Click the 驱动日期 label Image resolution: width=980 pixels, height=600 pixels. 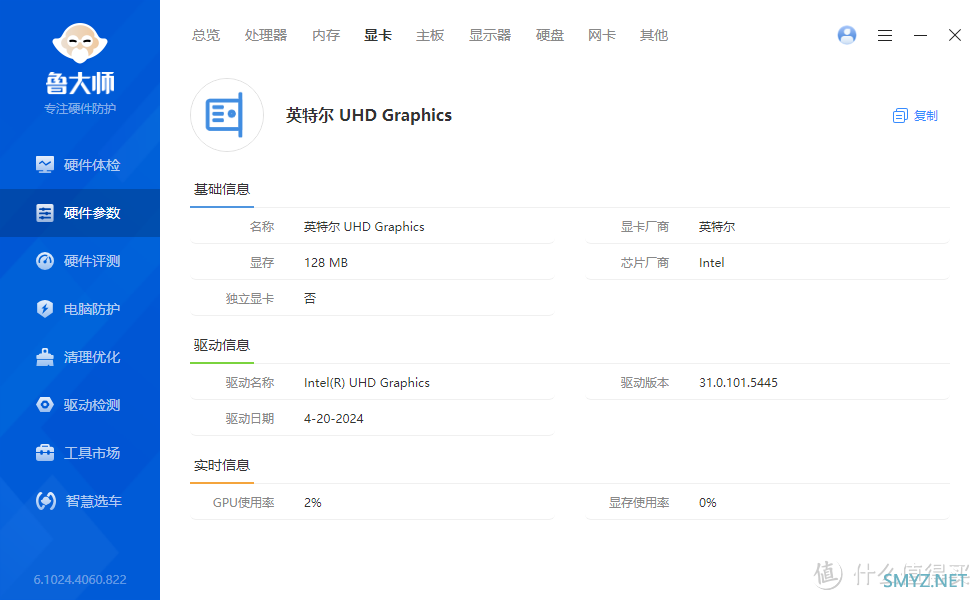[250, 419]
